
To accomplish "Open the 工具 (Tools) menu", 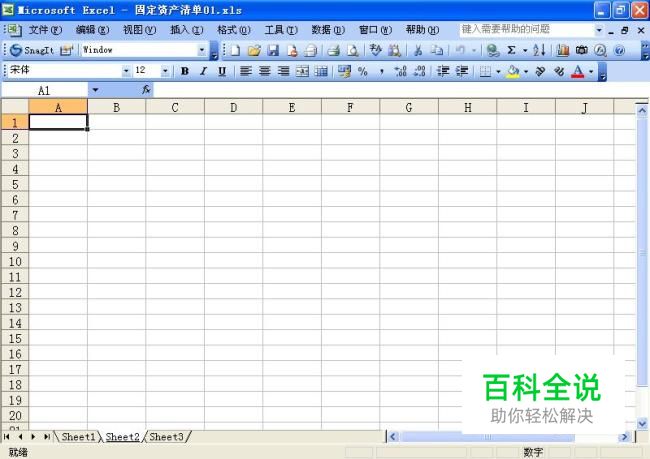I will 281,29.
